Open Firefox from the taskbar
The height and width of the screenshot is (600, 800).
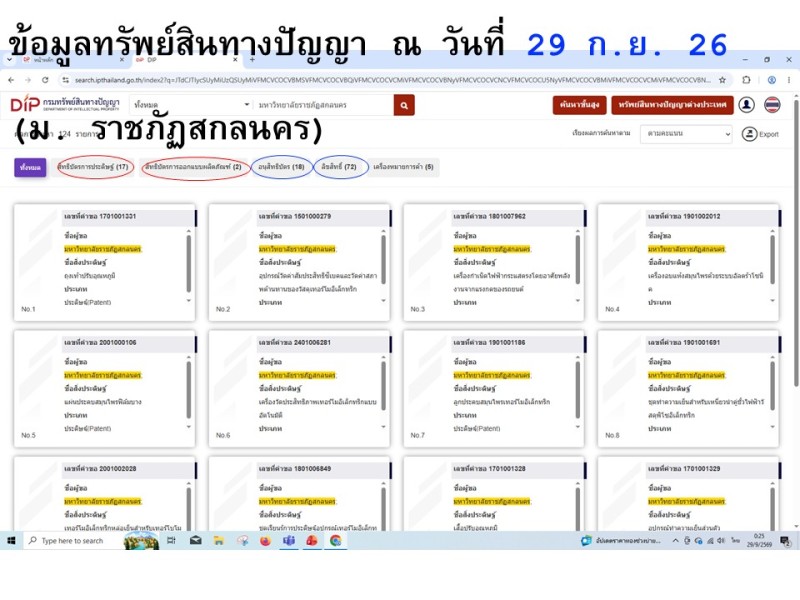265,540
